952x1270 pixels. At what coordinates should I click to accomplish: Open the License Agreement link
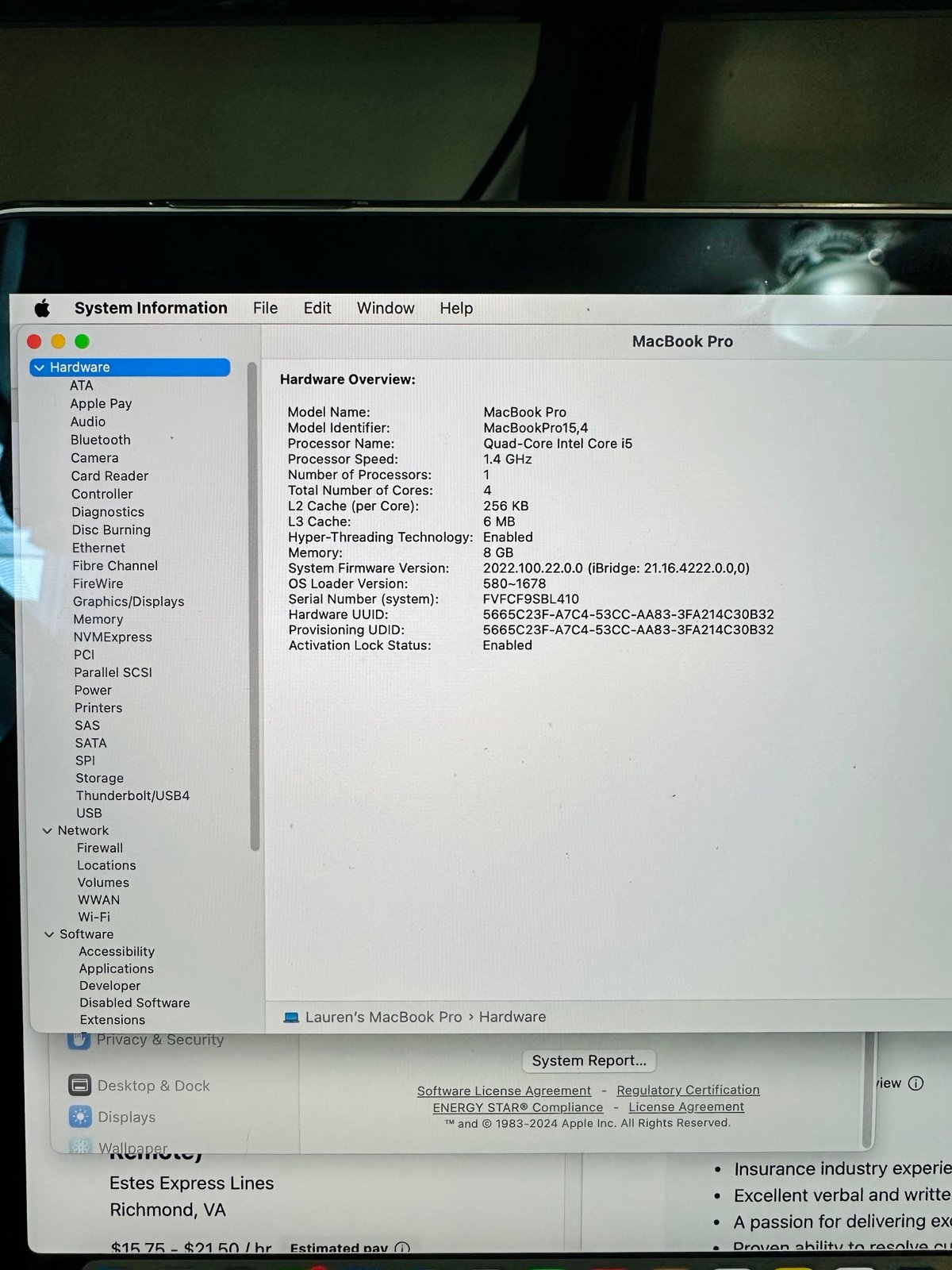coord(686,1107)
